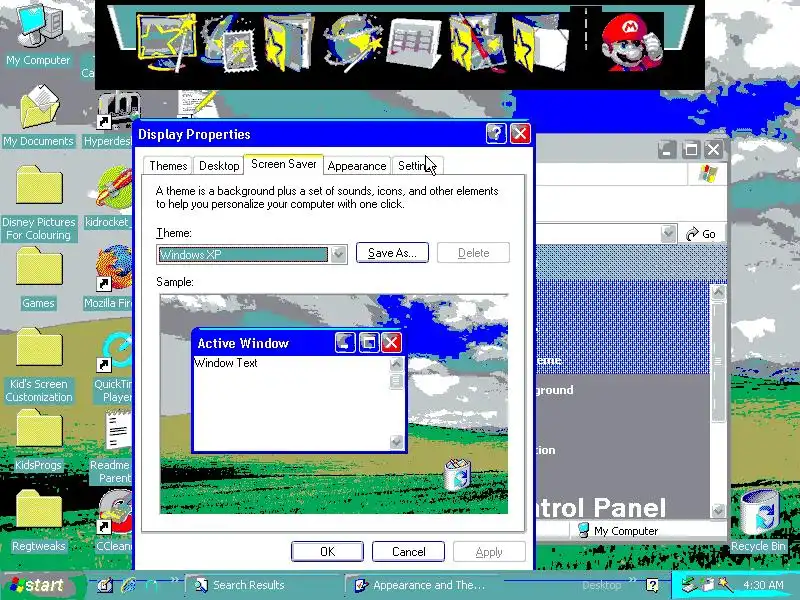800x600 pixels.
Task: Expand the Theme dropdown arrow
Action: click(x=338, y=254)
